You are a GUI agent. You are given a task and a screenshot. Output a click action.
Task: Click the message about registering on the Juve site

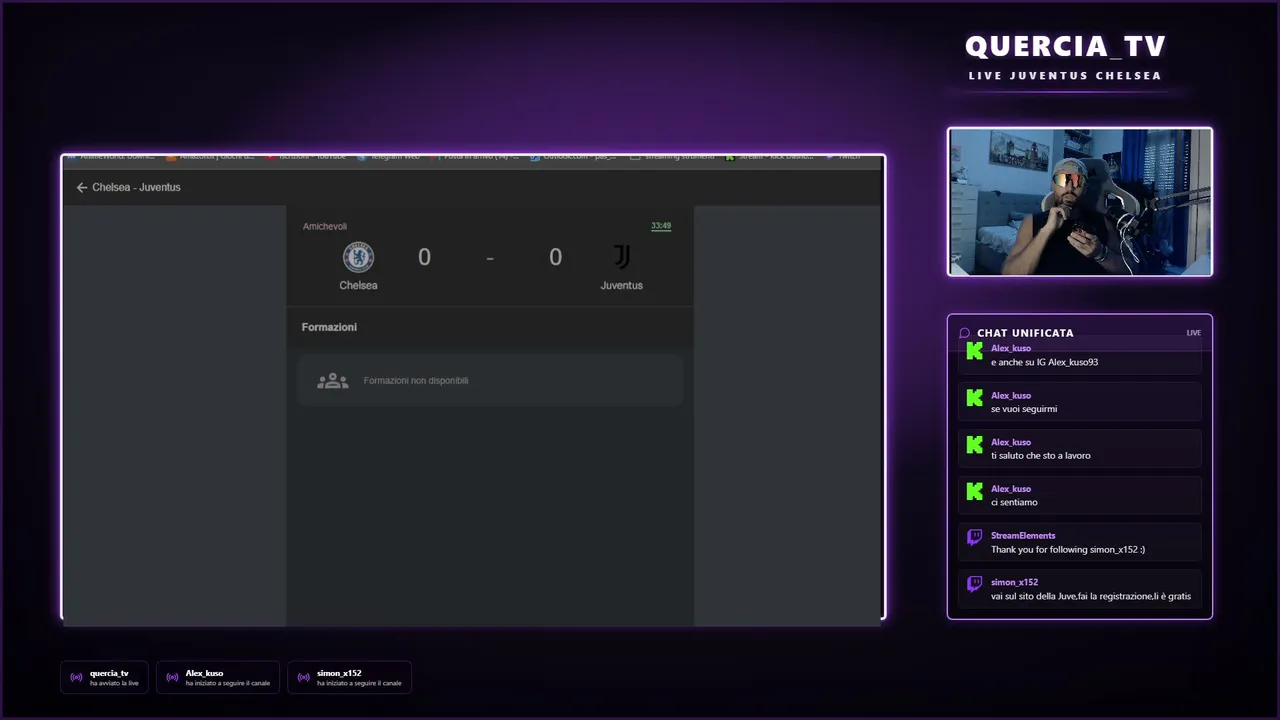click(x=1091, y=596)
